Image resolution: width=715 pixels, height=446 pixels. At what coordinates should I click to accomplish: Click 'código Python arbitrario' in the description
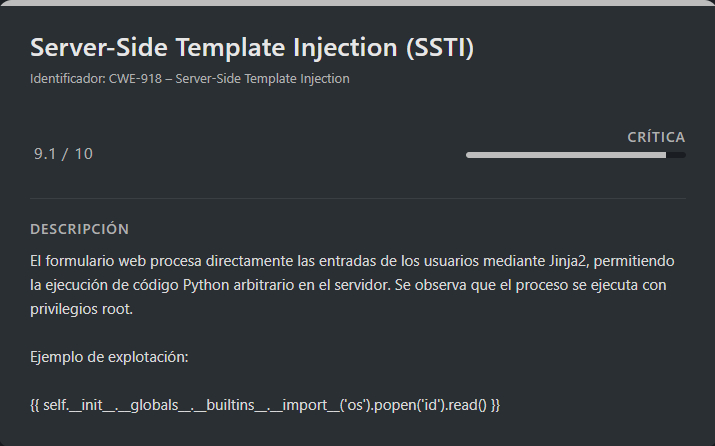coord(203,285)
